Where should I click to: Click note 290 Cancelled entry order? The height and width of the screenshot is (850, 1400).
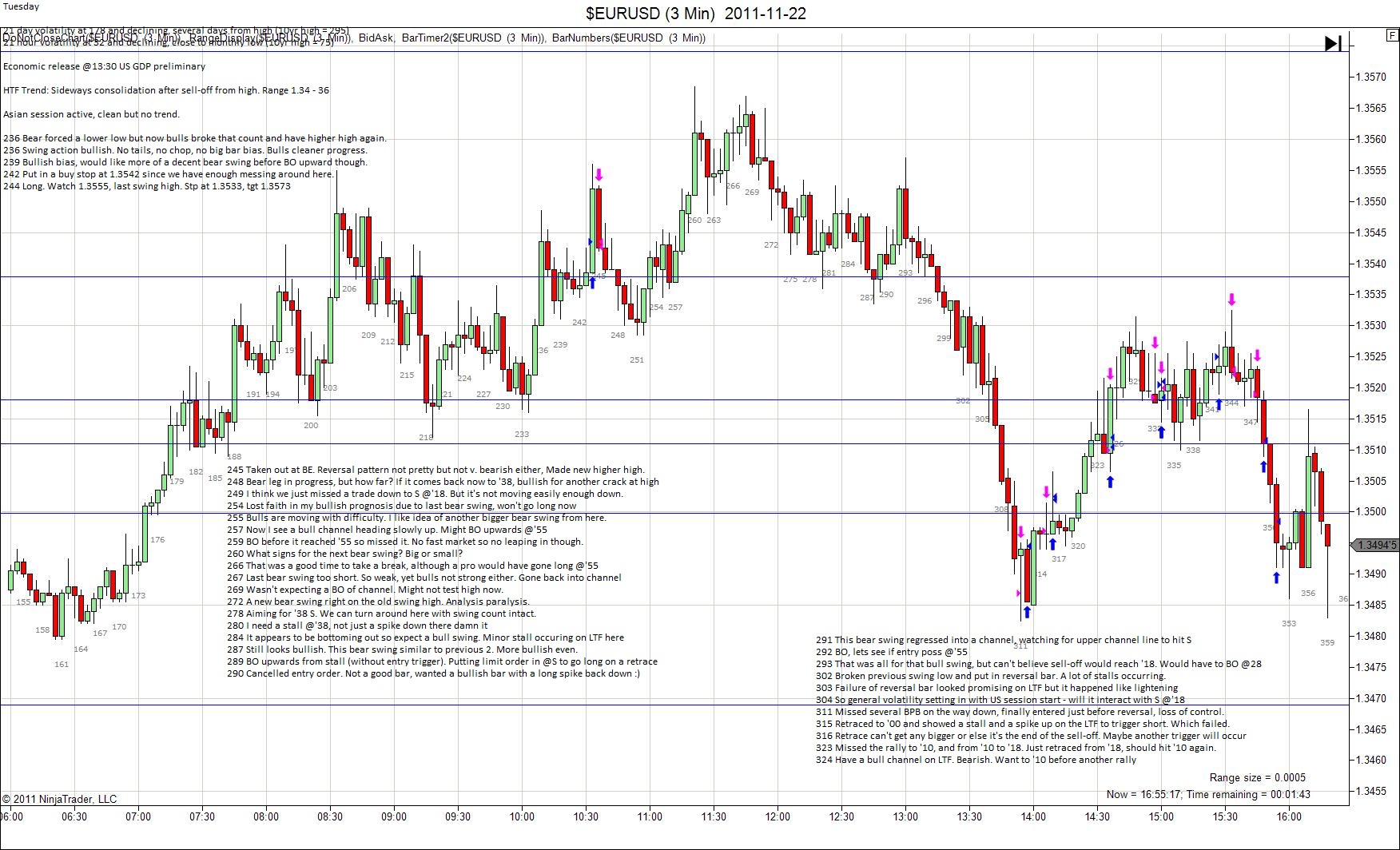pyautogui.click(x=434, y=673)
